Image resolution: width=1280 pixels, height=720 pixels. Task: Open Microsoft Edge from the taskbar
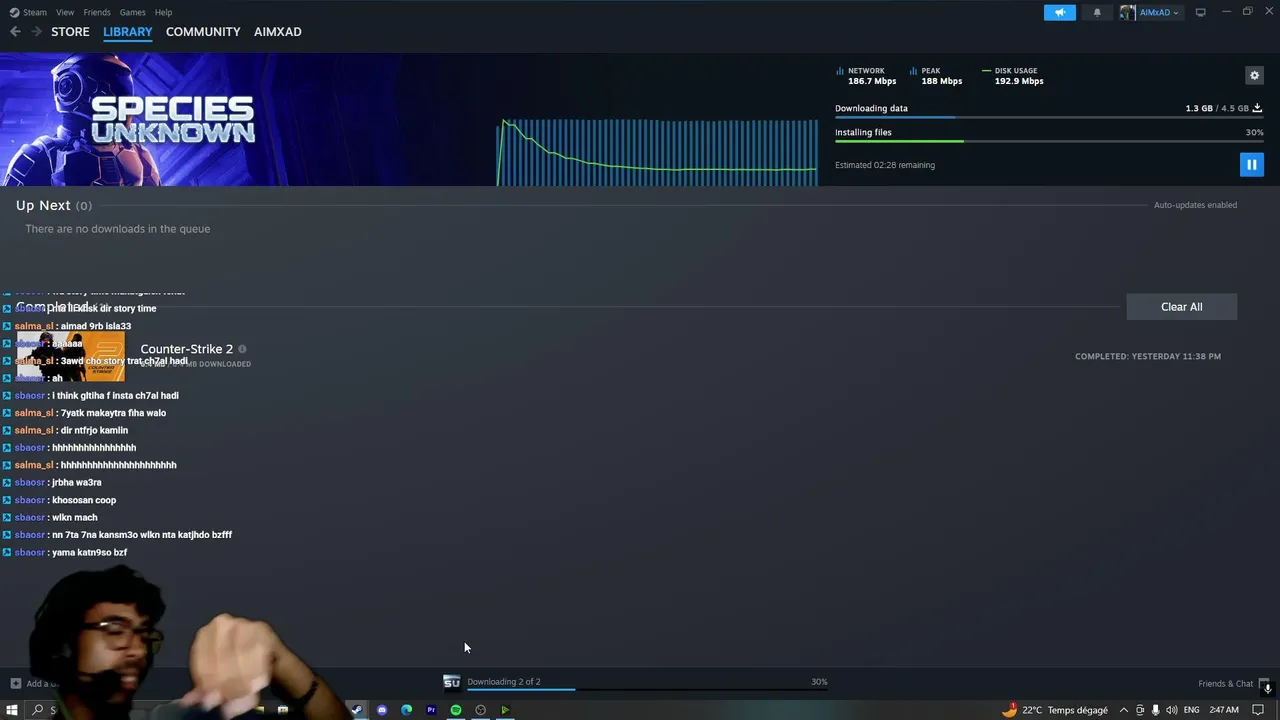406,710
